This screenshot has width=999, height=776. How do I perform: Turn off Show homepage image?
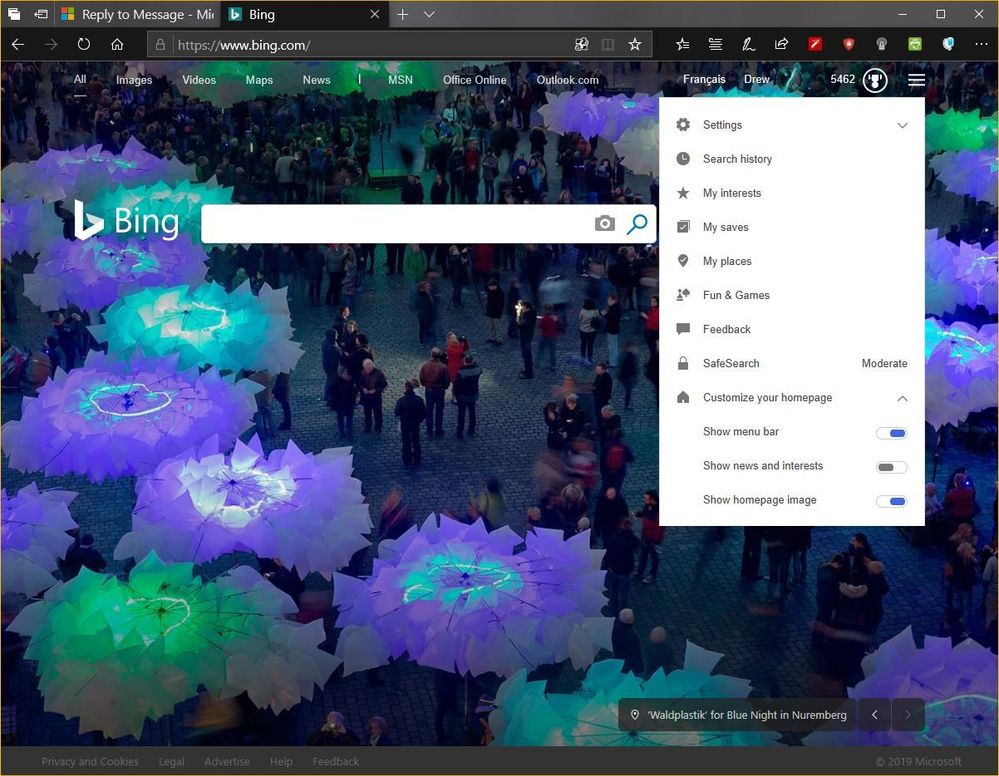[x=891, y=501]
